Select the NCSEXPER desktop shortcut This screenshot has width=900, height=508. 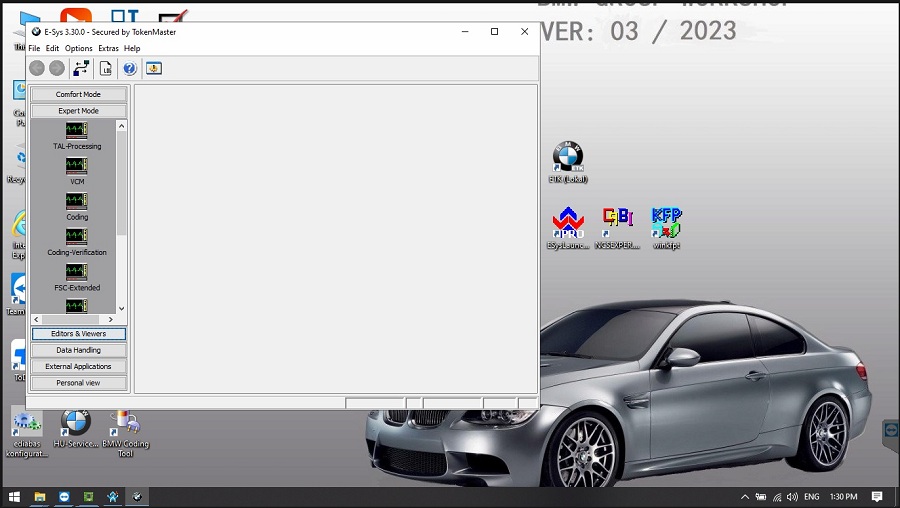click(617, 228)
